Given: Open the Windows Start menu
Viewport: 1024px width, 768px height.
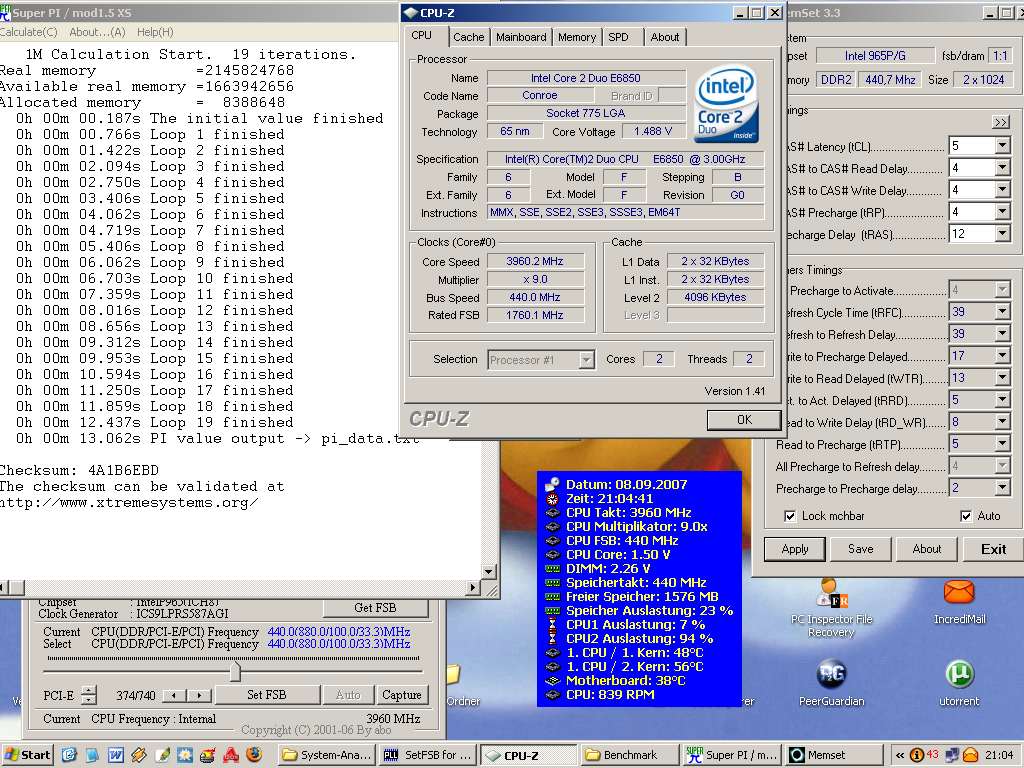Looking at the screenshot, I should pyautogui.click(x=26, y=755).
